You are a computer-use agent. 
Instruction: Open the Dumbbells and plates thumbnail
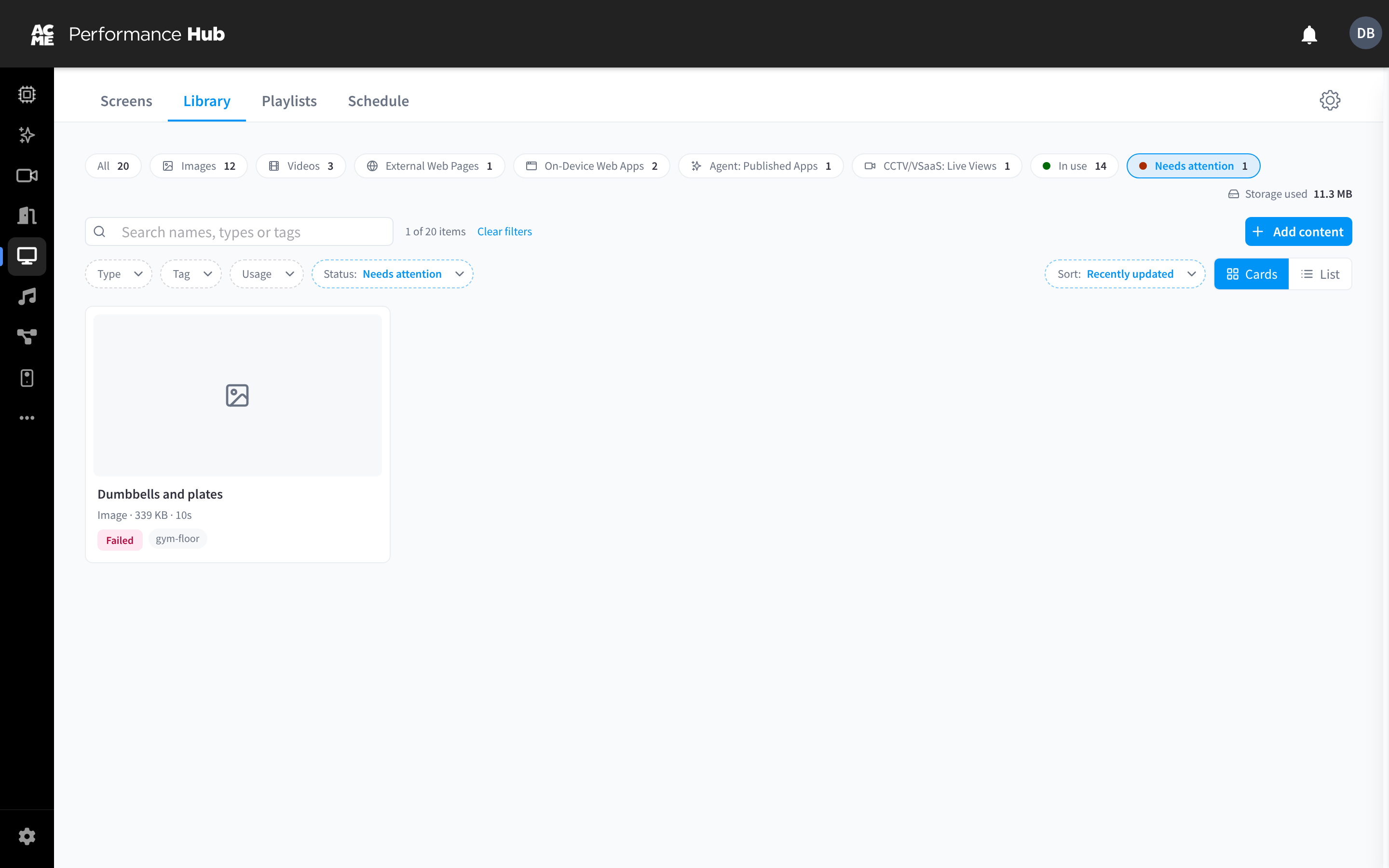point(238,395)
